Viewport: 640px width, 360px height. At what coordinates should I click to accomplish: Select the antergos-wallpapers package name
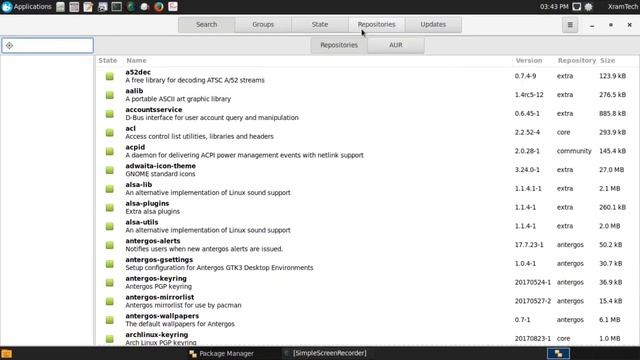162,316
